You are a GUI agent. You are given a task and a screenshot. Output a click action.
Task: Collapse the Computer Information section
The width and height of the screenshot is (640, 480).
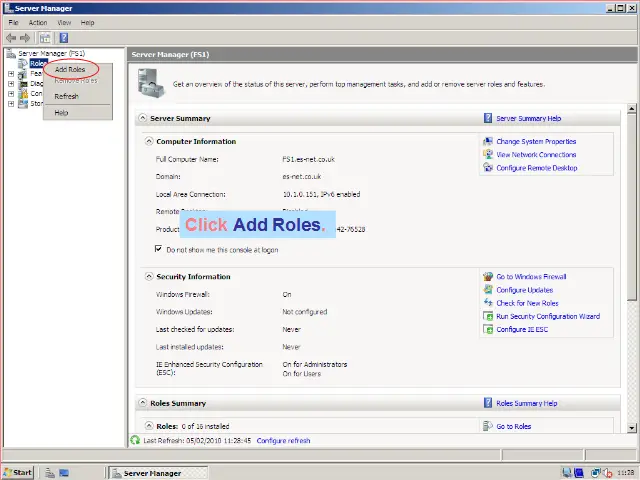pyautogui.click(x=149, y=141)
